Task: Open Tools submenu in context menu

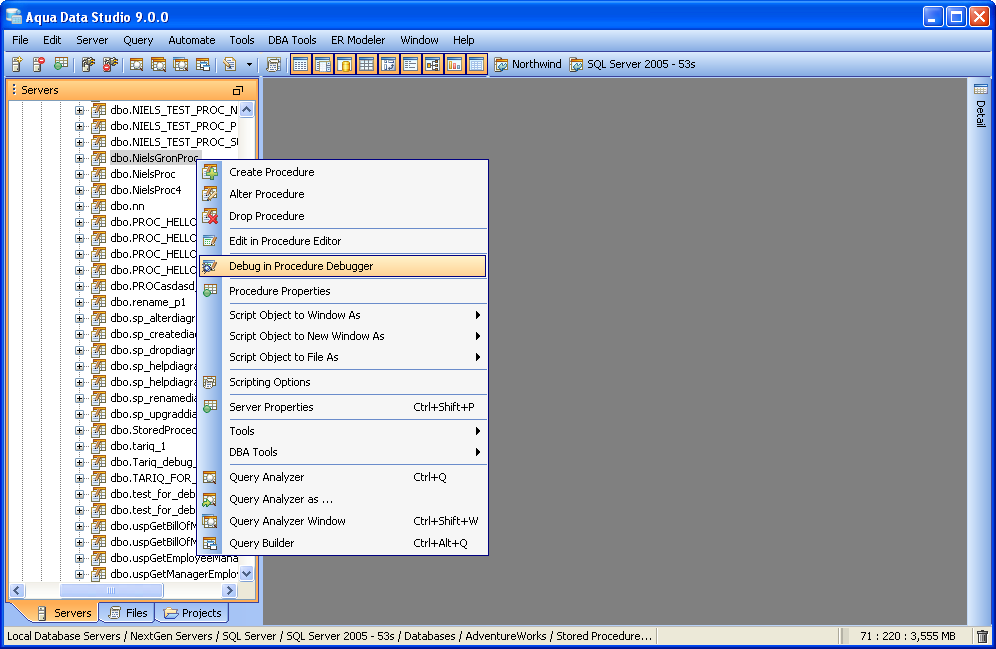Action: coord(342,431)
